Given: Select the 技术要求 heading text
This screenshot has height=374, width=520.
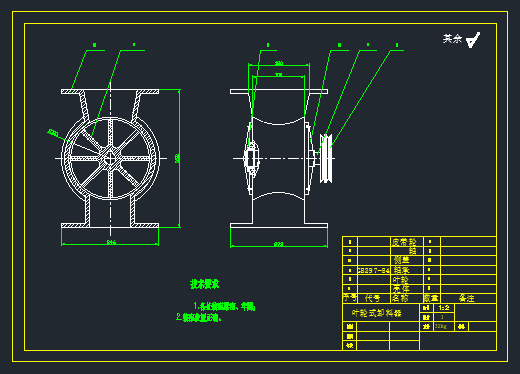Looking at the screenshot, I should [x=205, y=284].
